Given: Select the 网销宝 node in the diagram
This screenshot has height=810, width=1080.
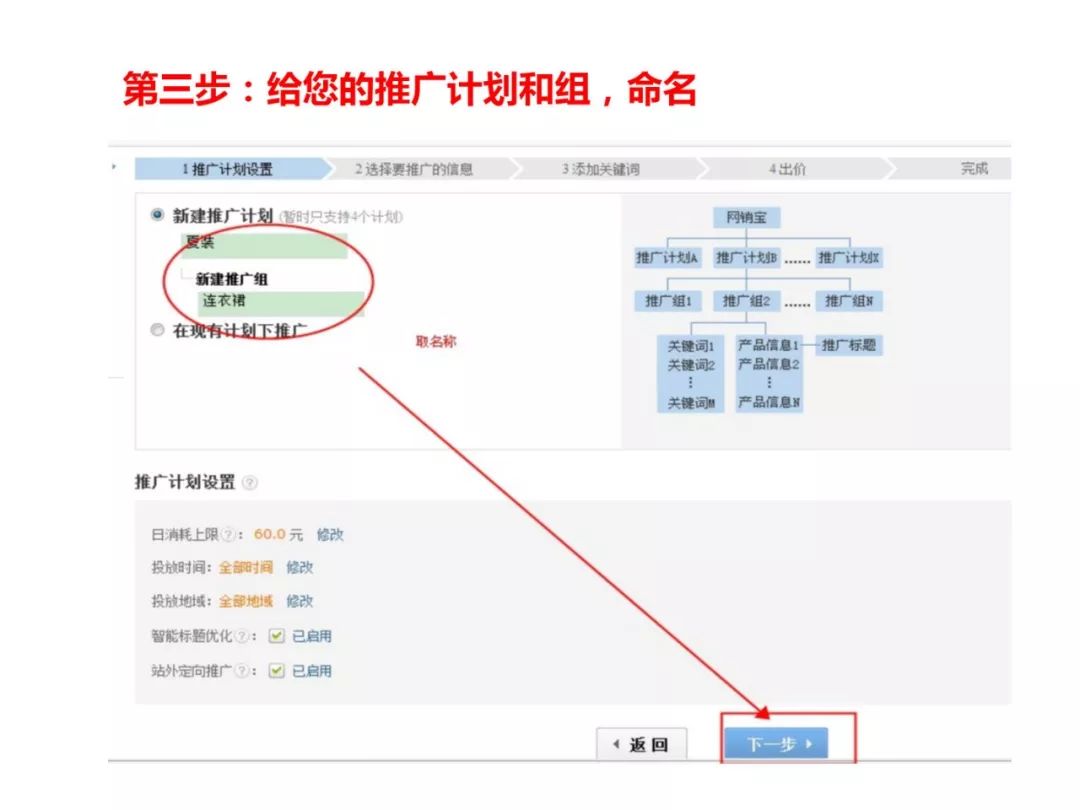Looking at the screenshot, I should (747, 218).
